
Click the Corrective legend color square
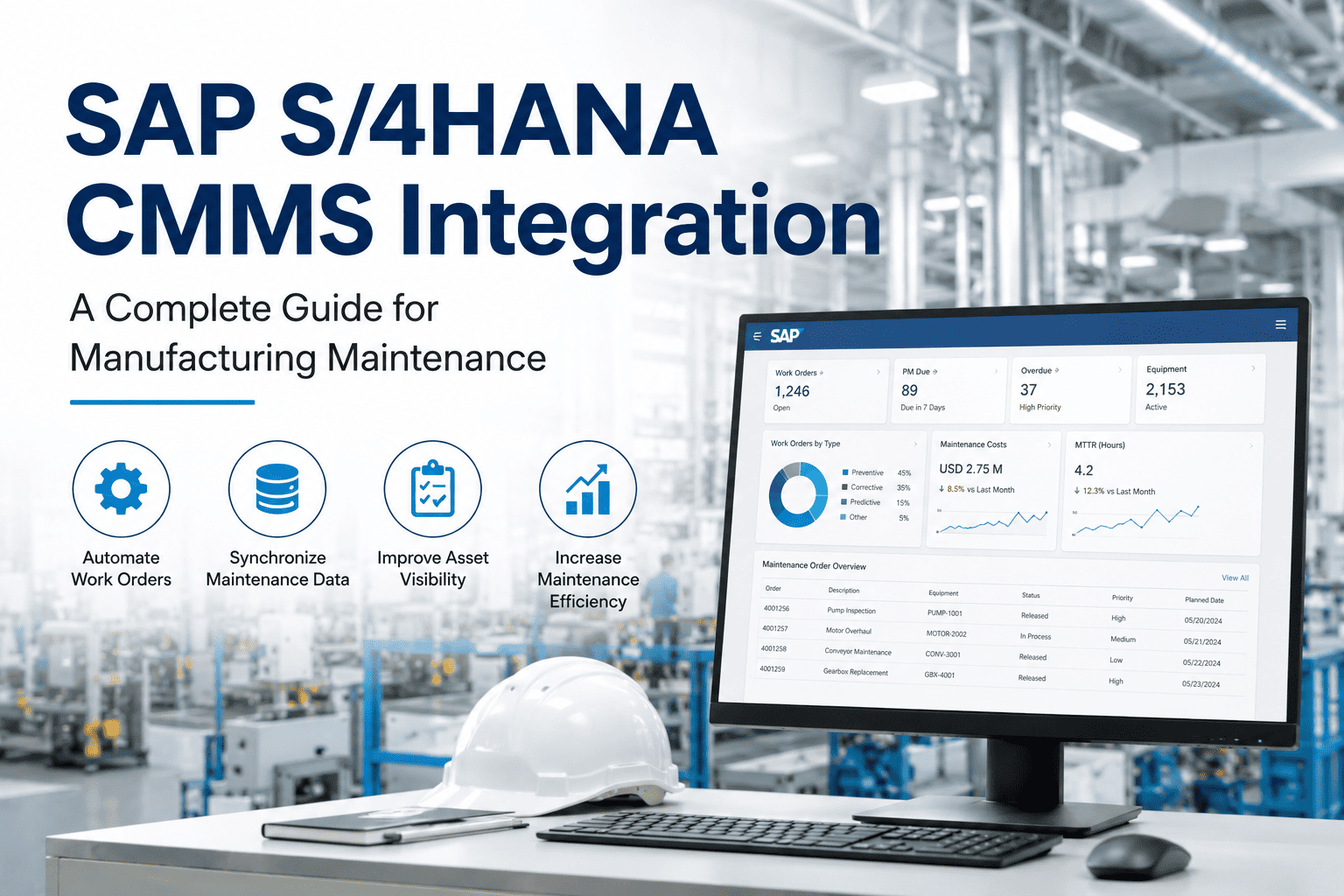click(x=844, y=486)
